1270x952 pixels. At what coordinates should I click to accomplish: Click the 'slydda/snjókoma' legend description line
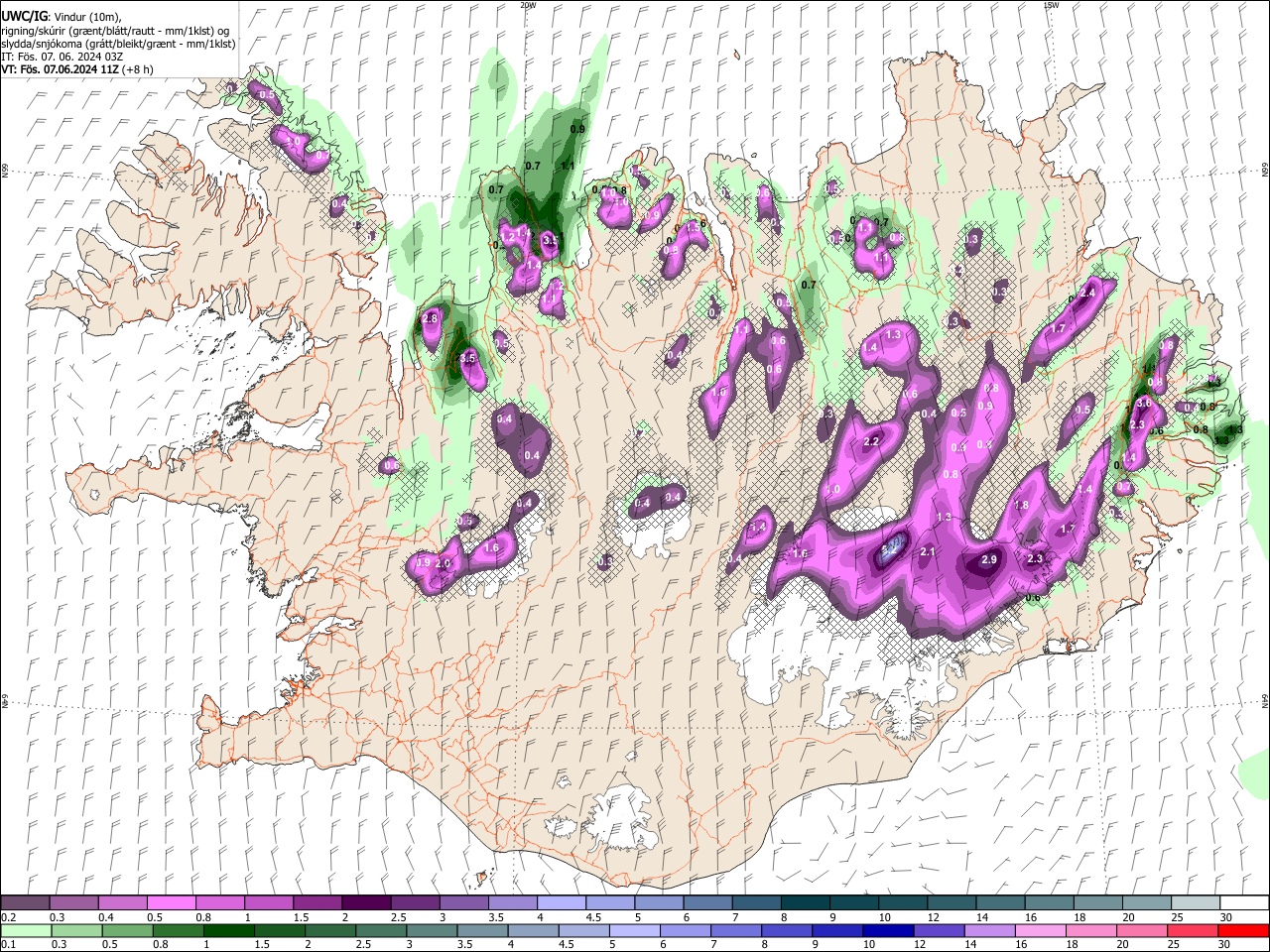(118, 44)
